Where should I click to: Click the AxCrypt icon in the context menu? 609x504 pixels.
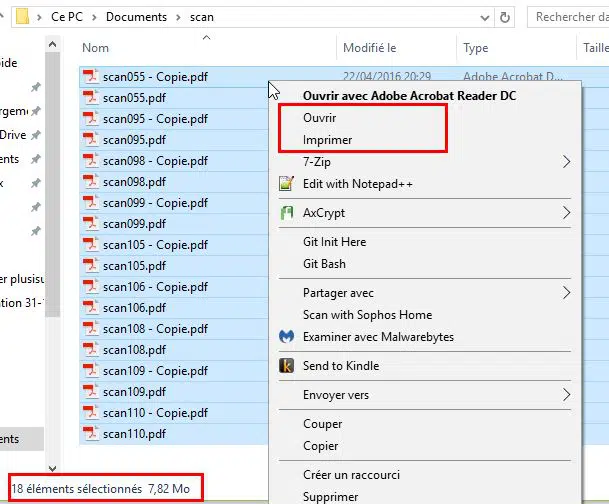[x=287, y=213]
